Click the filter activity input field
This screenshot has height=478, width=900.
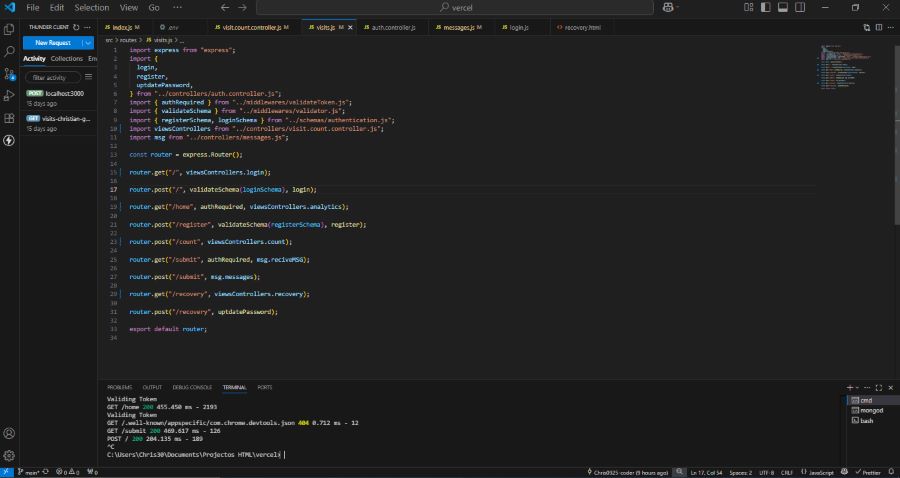click(x=53, y=77)
